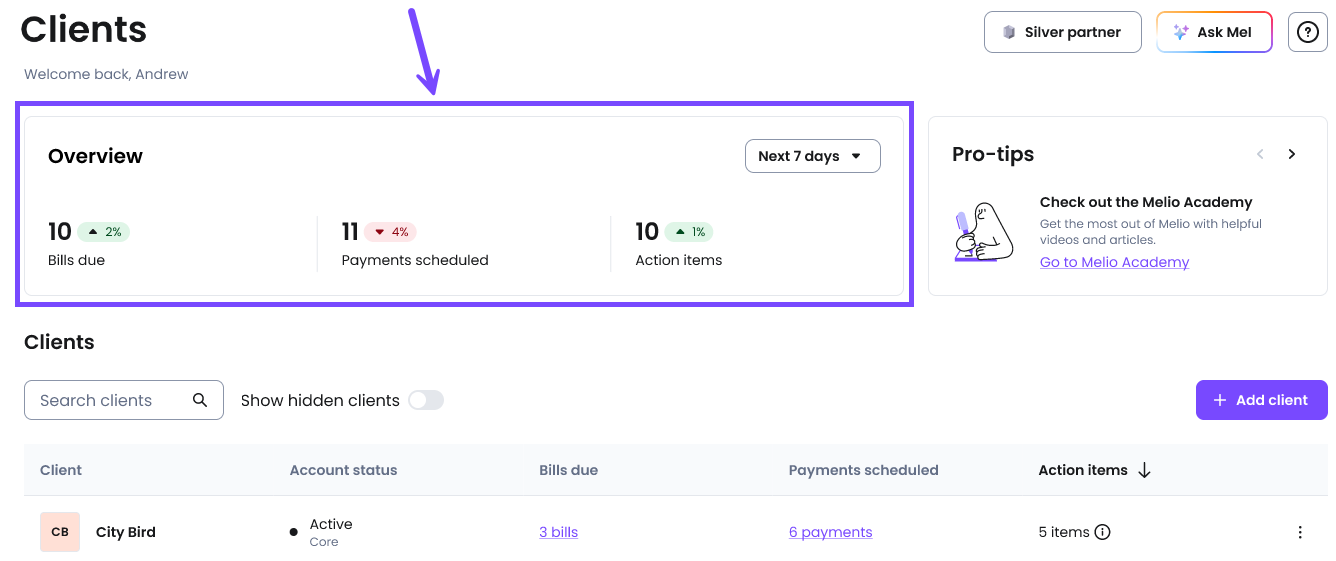Click the Add client button
1336x561 pixels.
coord(1261,400)
